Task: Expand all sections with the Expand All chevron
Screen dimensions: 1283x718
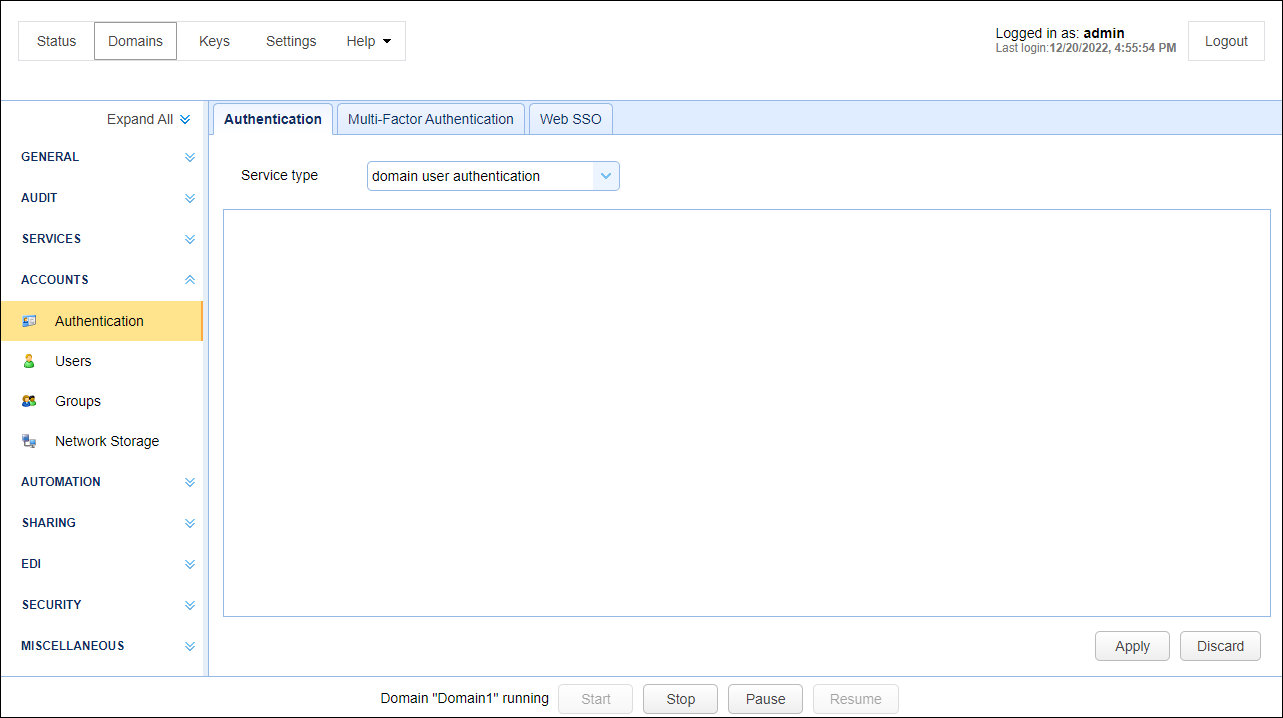Action: coord(185,120)
